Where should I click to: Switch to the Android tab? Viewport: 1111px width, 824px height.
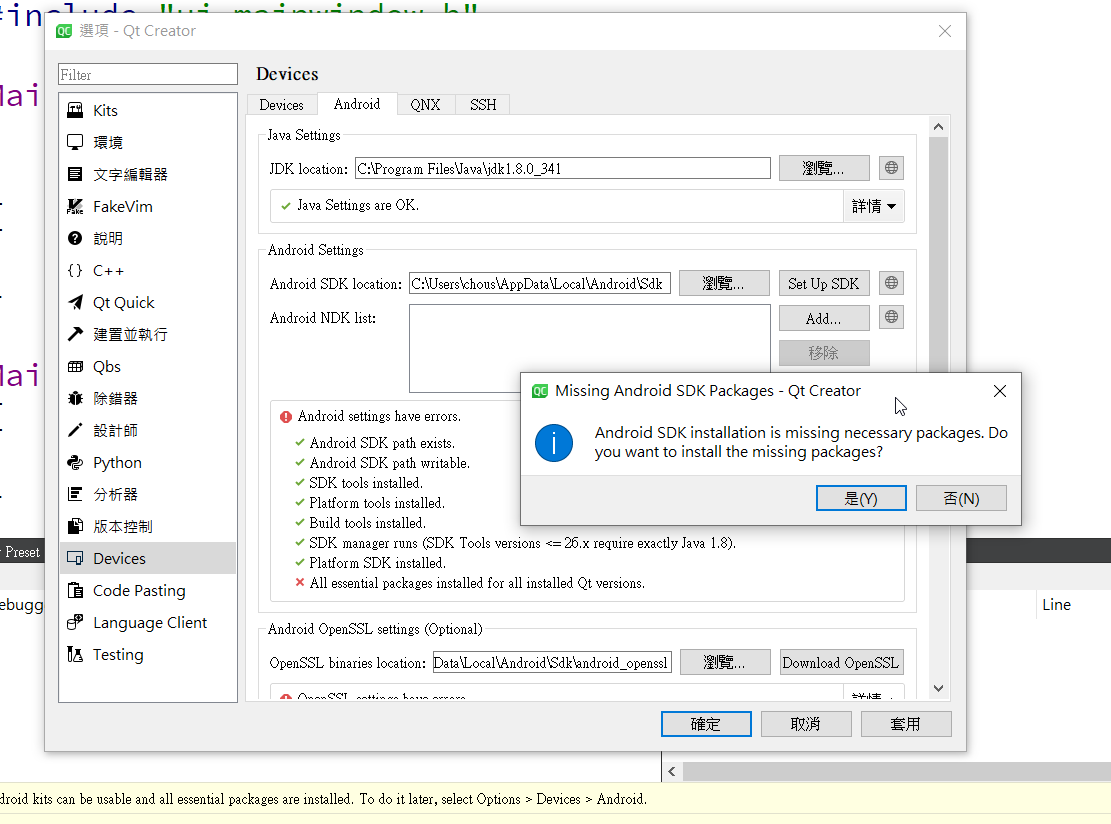[x=357, y=104]
